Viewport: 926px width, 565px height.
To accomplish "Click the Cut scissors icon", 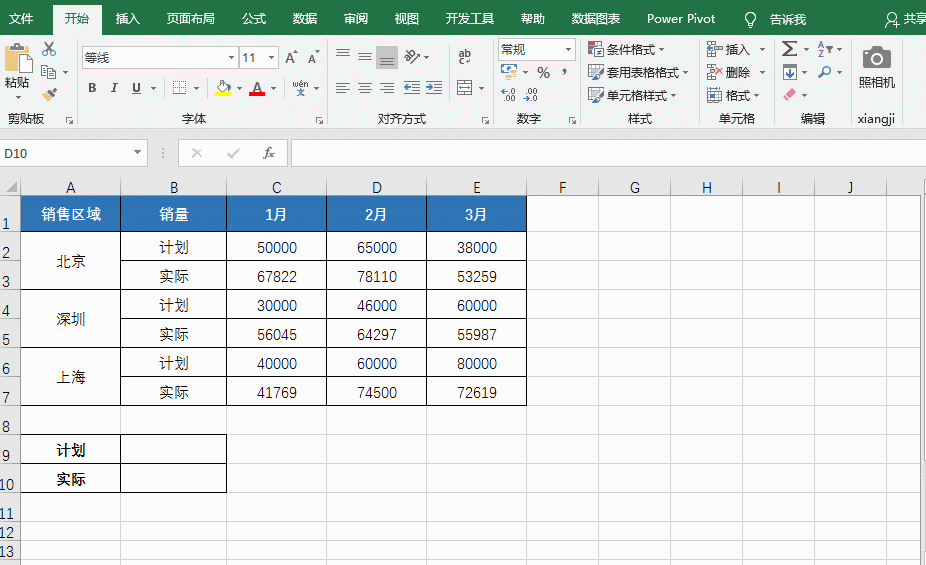I will (49, 49).
